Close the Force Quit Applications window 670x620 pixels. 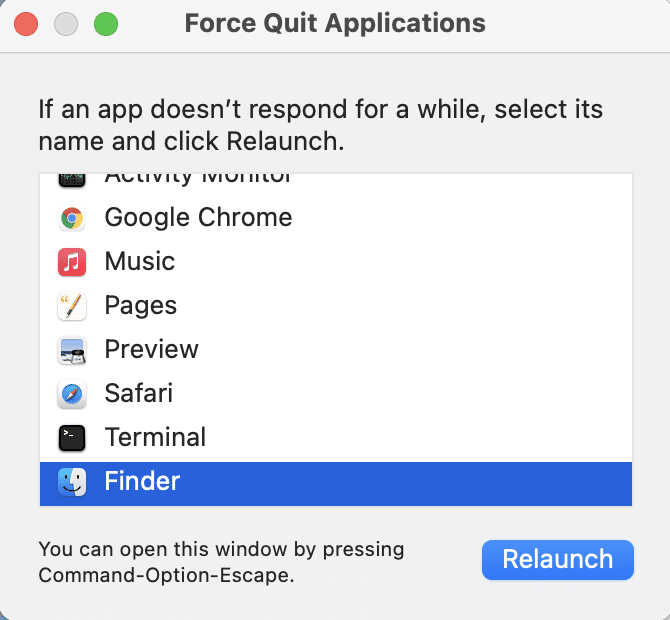[x=27, y=24]
